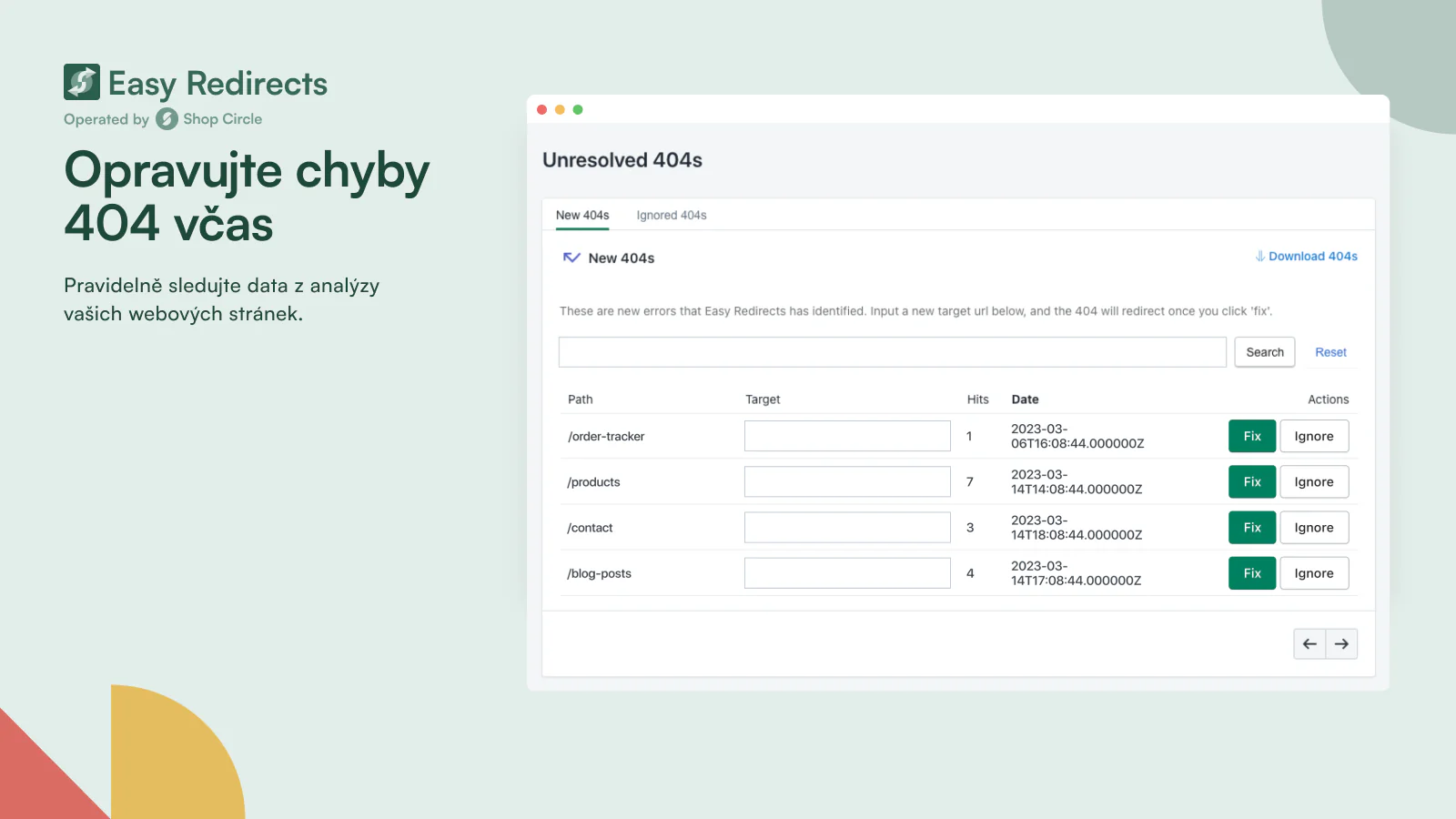Switch to the Ignored 404s tab
This screenshot has height=819, width=1456.
[672, 216]
